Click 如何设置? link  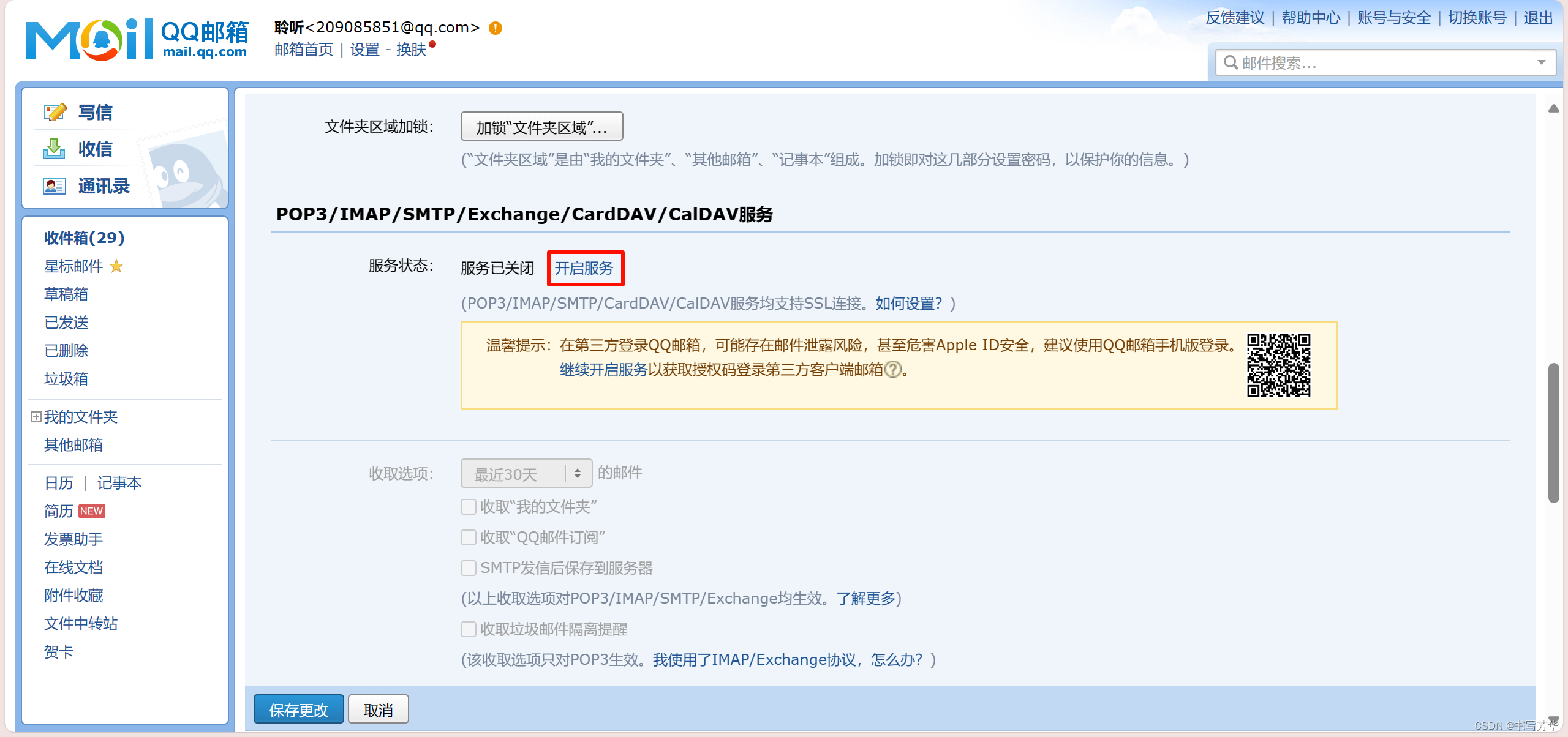[x=909, y=304]
